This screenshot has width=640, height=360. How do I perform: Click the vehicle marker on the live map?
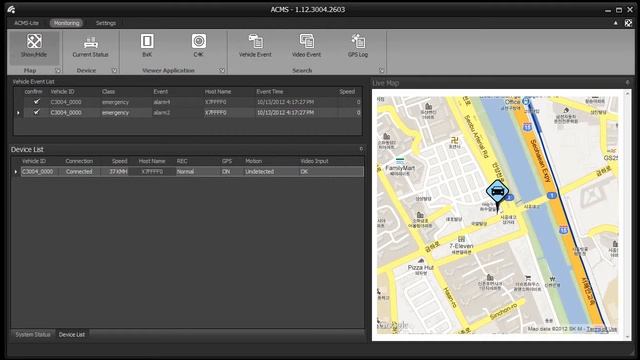tap(497, 195)
